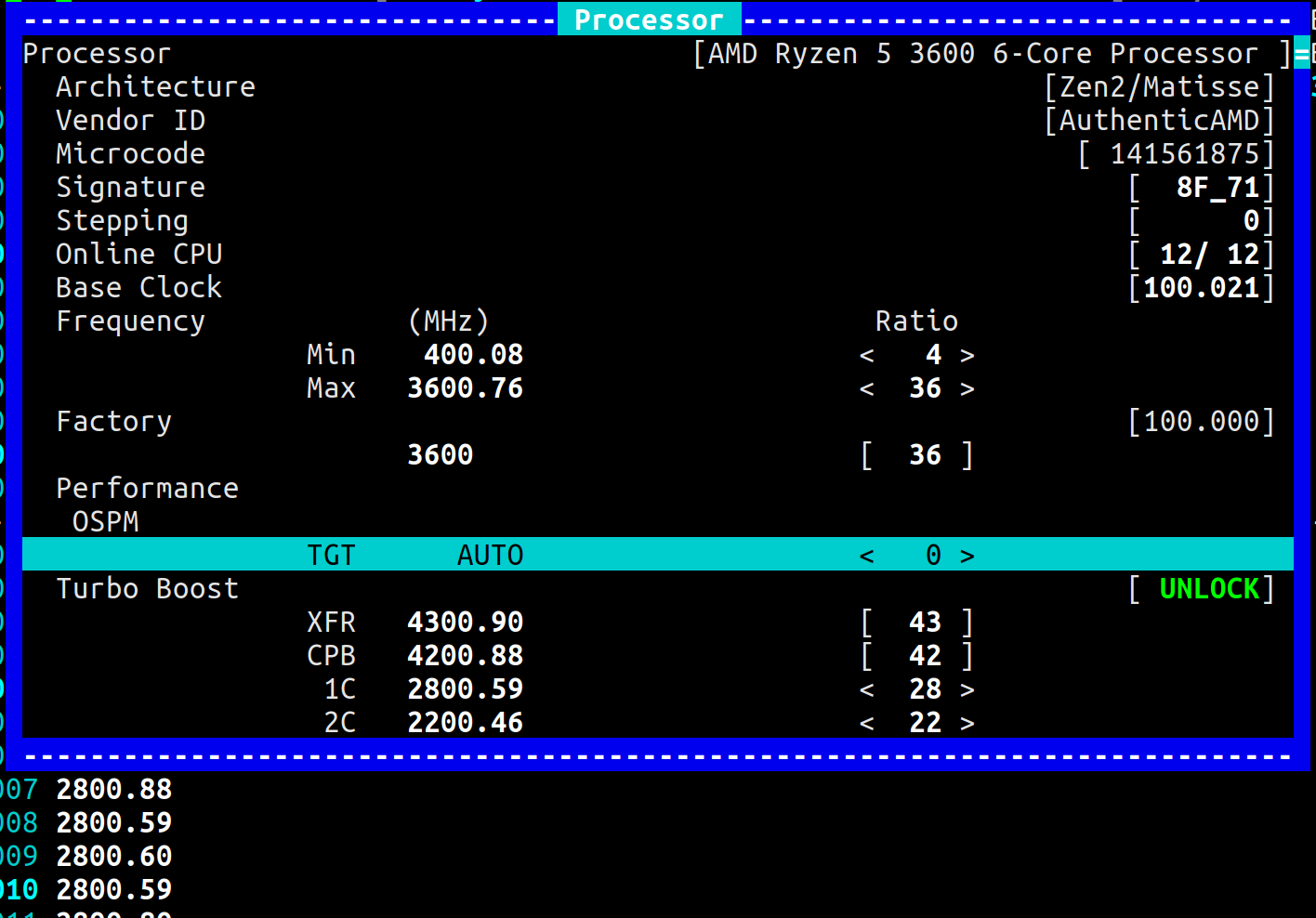The height and width of the screenshot is (918, 1316).
Task: Click core 009 frequency 2800.60
Action: tap(113, 857)
